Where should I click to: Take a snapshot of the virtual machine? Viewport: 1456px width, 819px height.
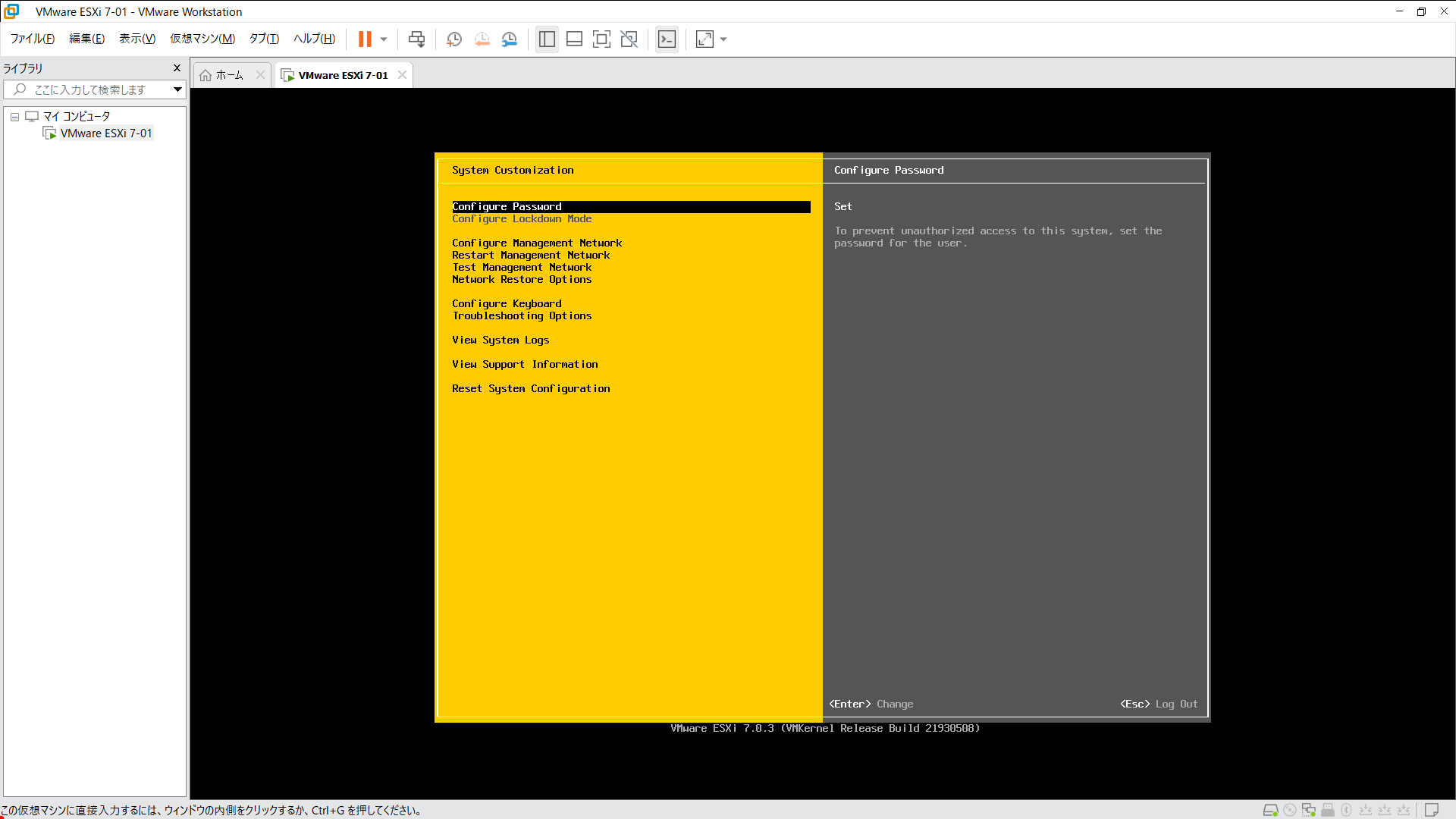pos(454,39)
